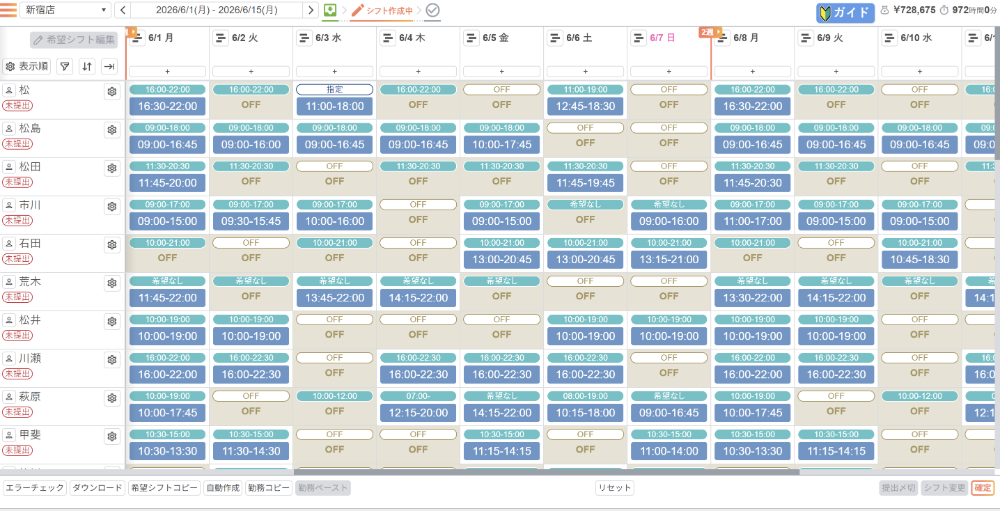The width and height of the screenshot is (1000, 511).
Task: Click the 自動作成 button
Action: (x=223, y=488)
